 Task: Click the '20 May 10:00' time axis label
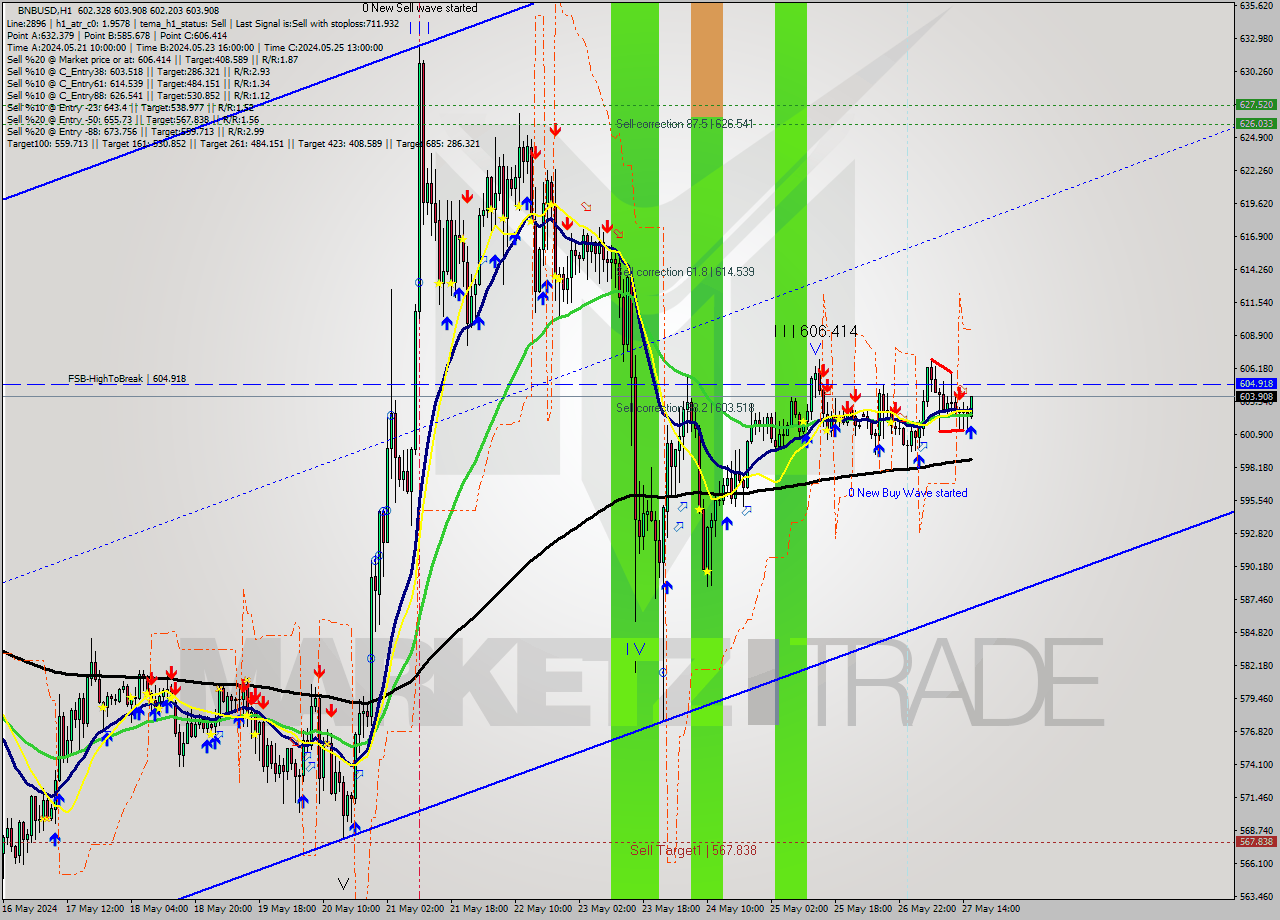coord(352,909)
